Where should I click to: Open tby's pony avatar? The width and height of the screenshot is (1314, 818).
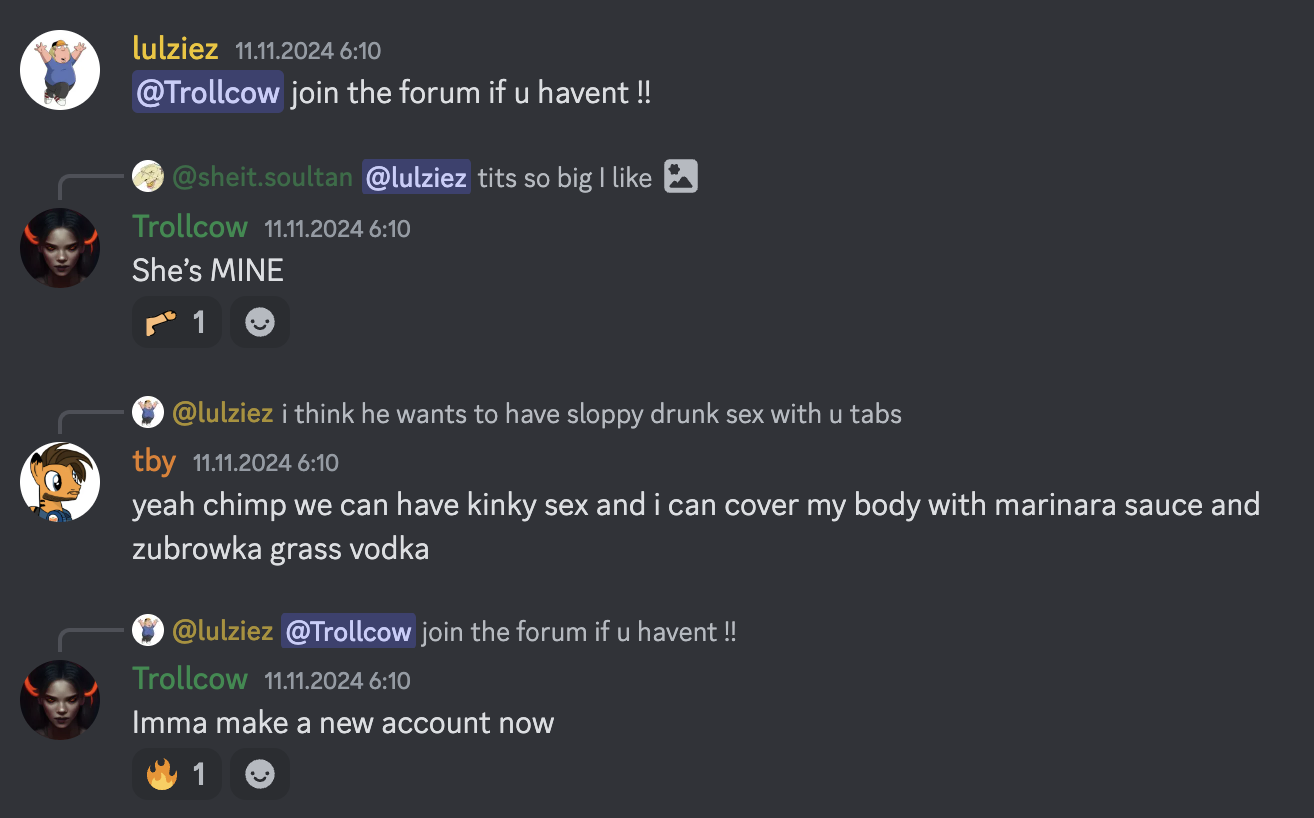click(x=60, y=482)
